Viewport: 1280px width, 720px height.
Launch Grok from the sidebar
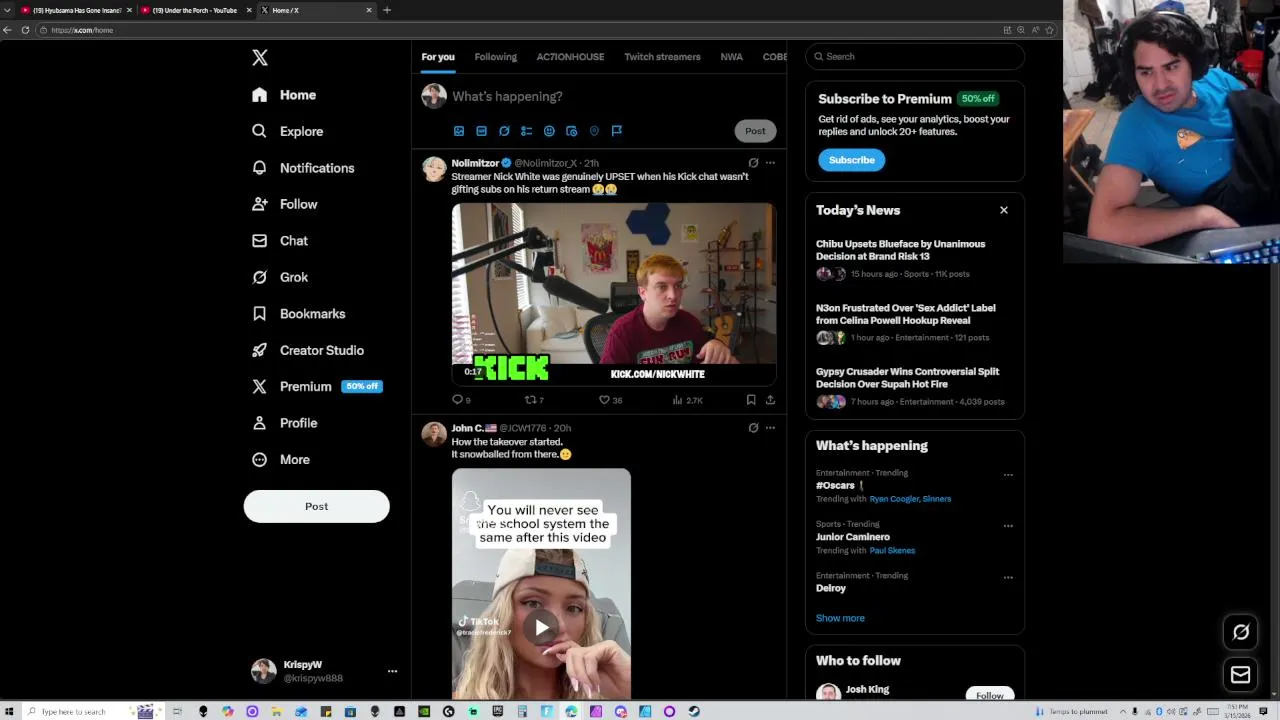point(280,277)
